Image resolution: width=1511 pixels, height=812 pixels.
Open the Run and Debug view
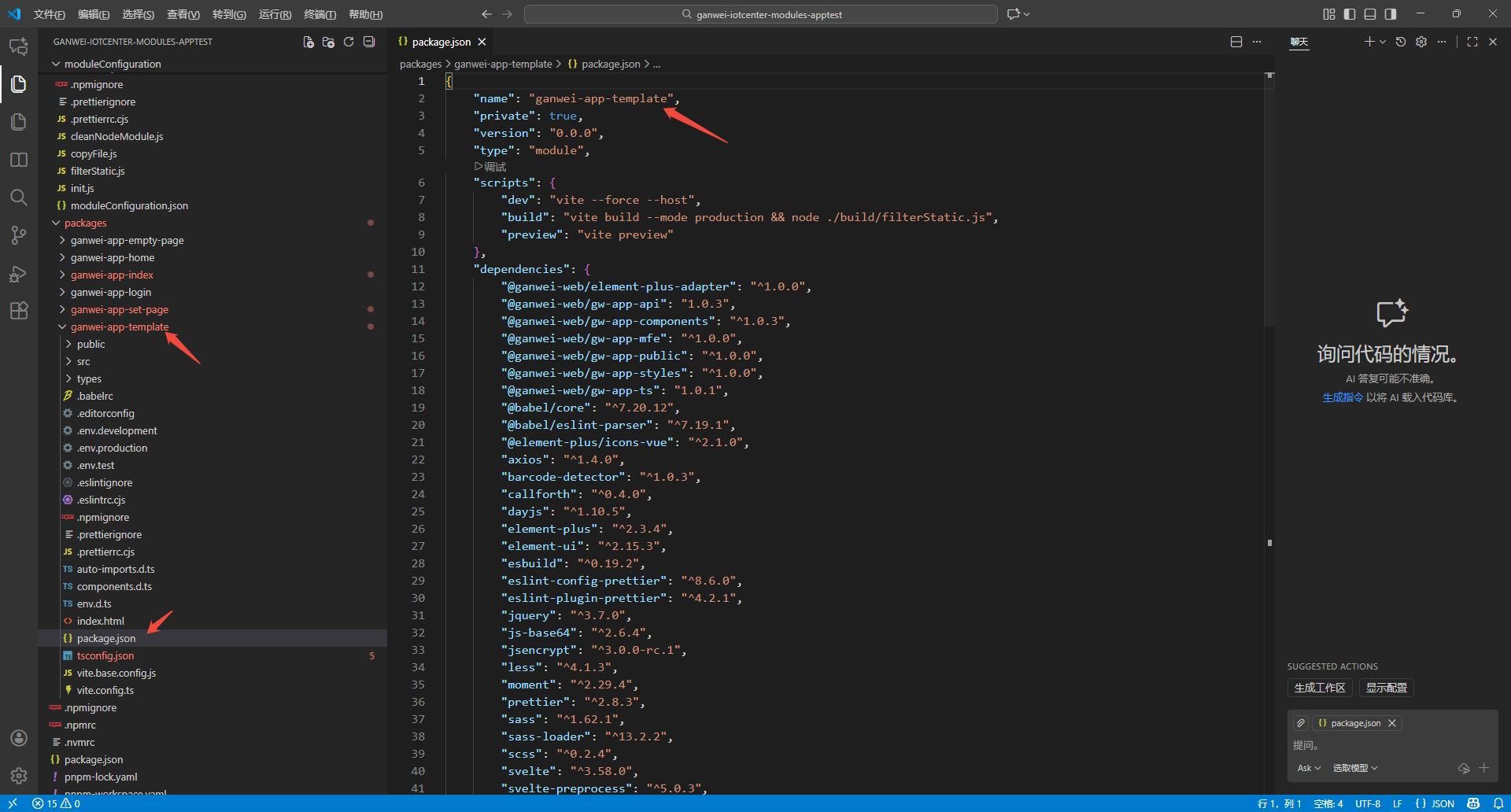(19, 274)
